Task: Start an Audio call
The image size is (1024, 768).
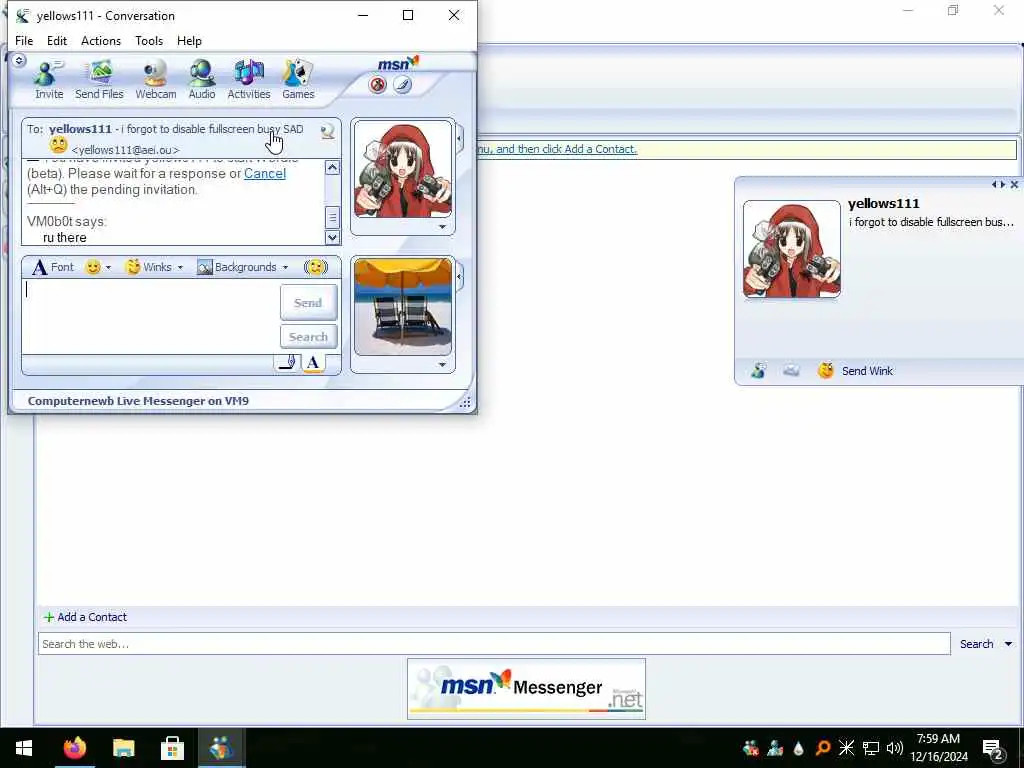Action: (x=202, y=80)
